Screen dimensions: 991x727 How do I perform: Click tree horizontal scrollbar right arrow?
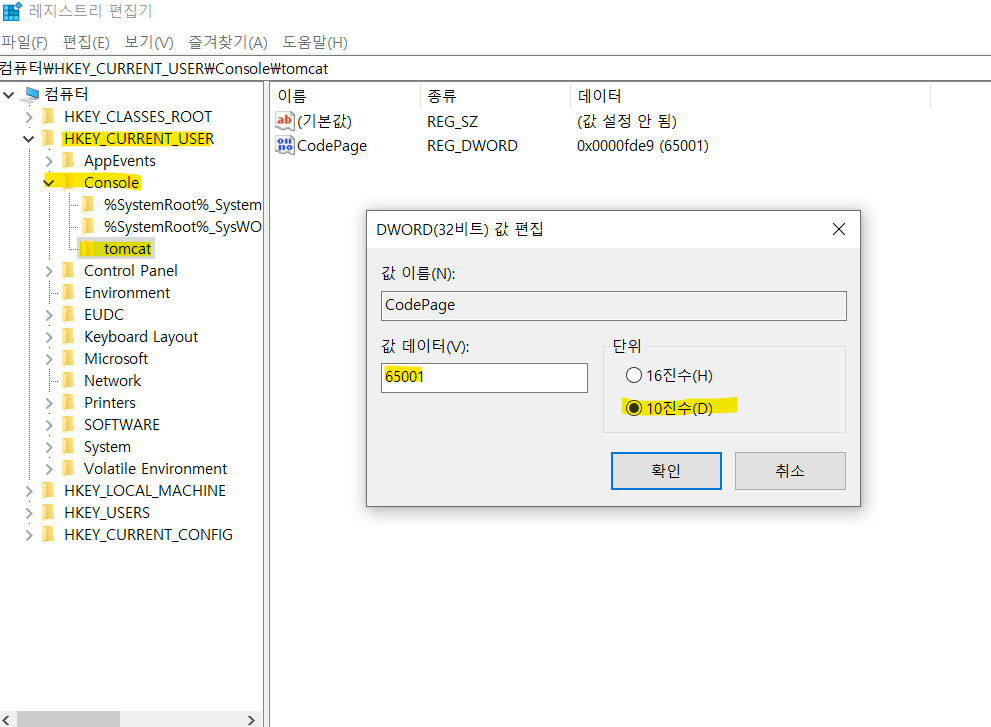coord(251,720)
